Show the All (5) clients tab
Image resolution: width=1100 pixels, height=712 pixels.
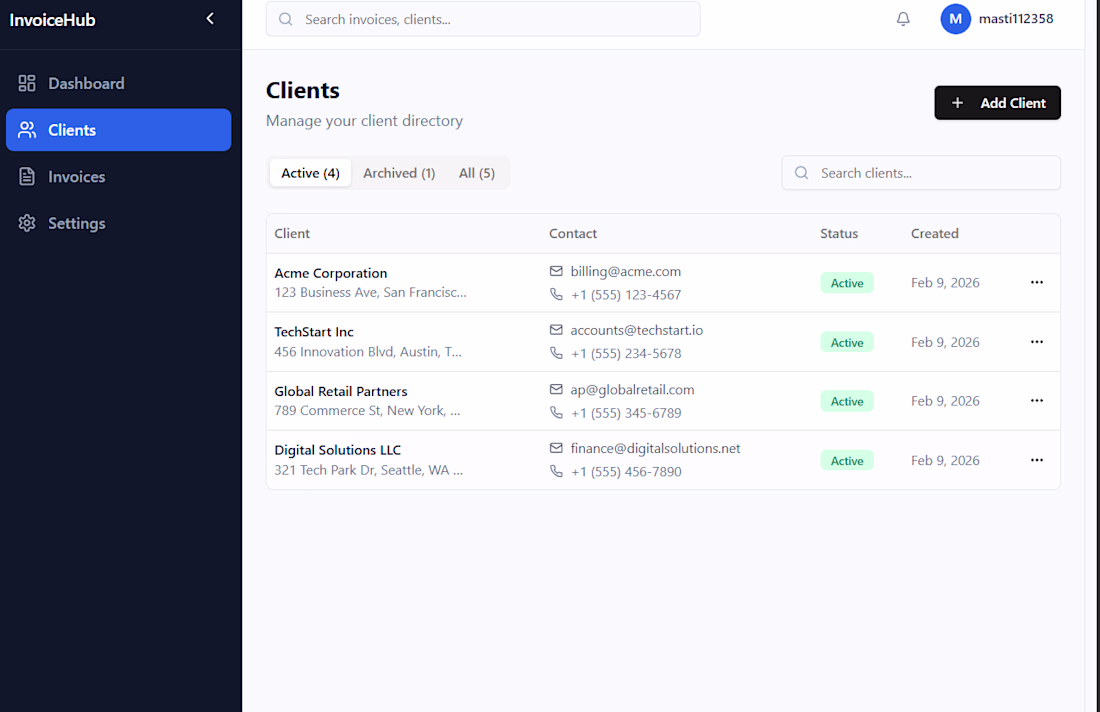pos(476,173)
